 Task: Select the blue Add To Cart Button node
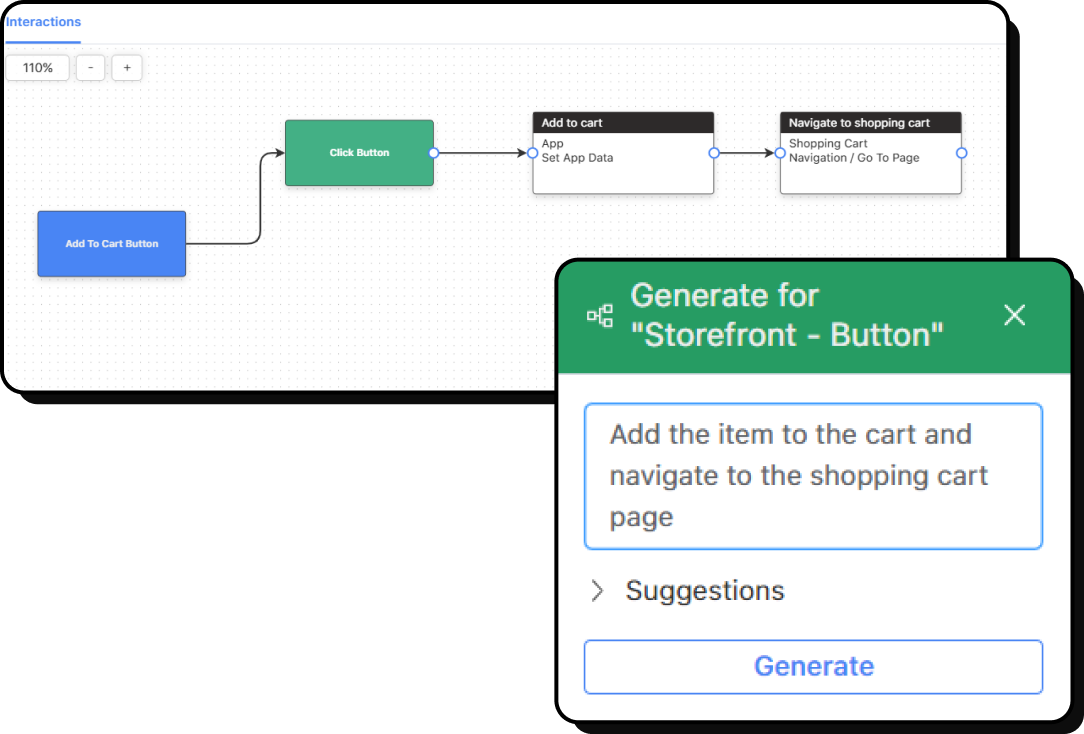tap(111, 243)
